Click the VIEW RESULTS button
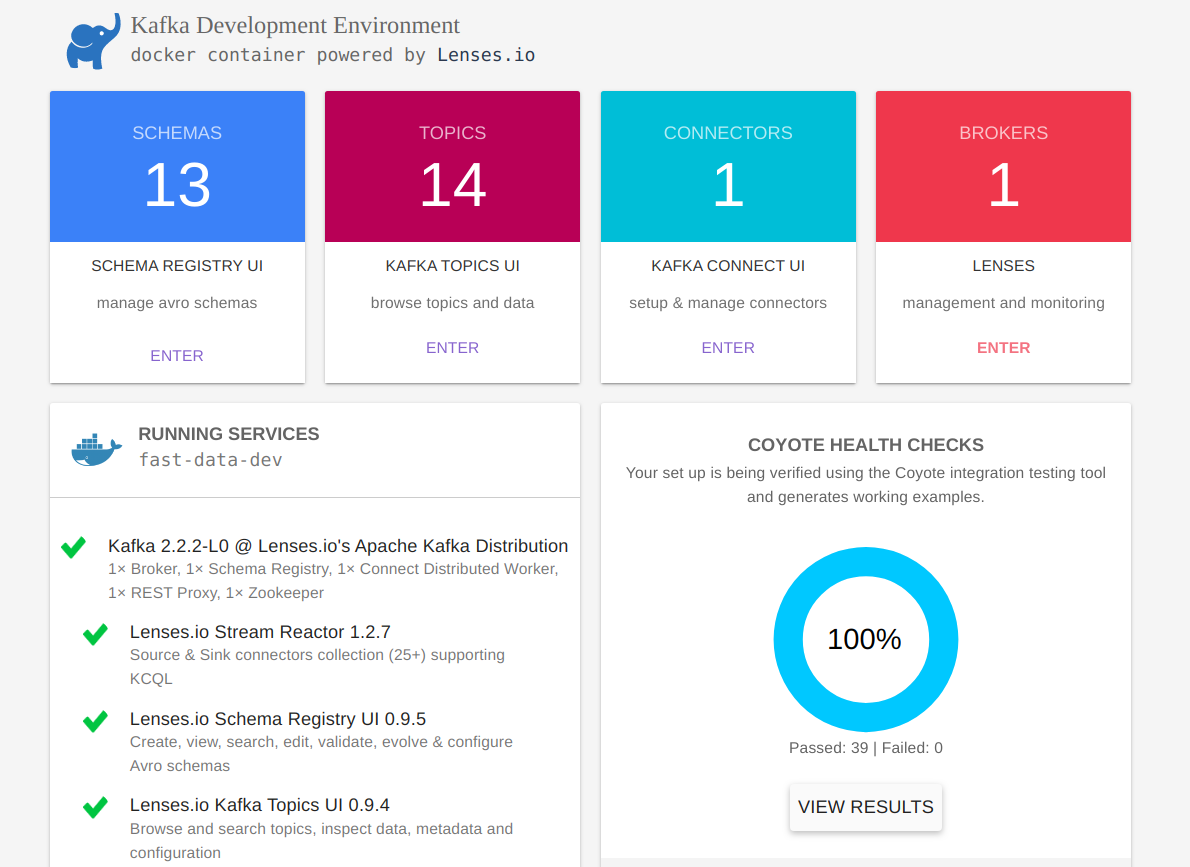 (x=865, y=807)
